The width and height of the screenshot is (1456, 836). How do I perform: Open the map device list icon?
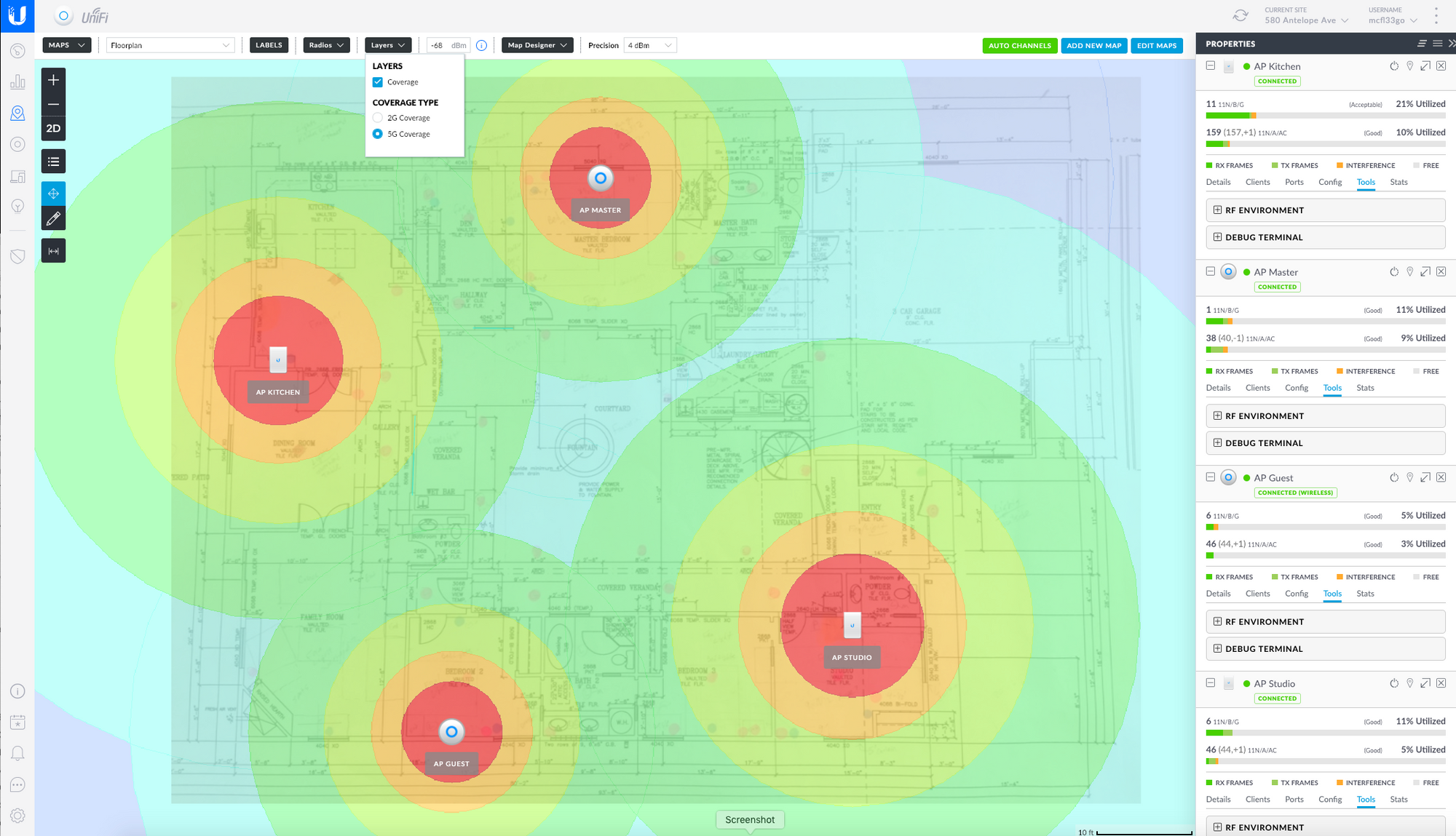pyautogui.click(x=53, y=162)
